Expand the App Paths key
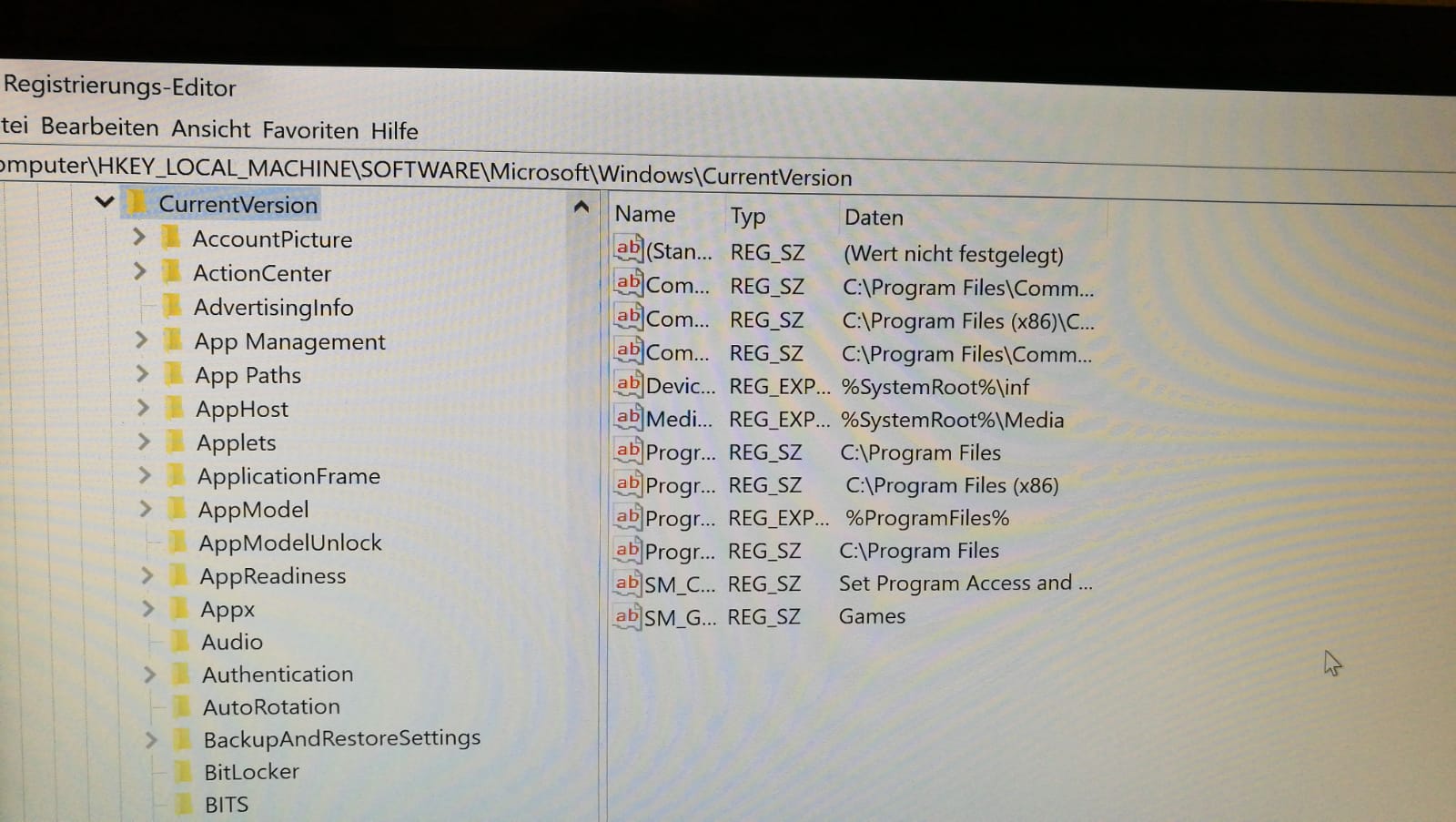 (142, 373)
